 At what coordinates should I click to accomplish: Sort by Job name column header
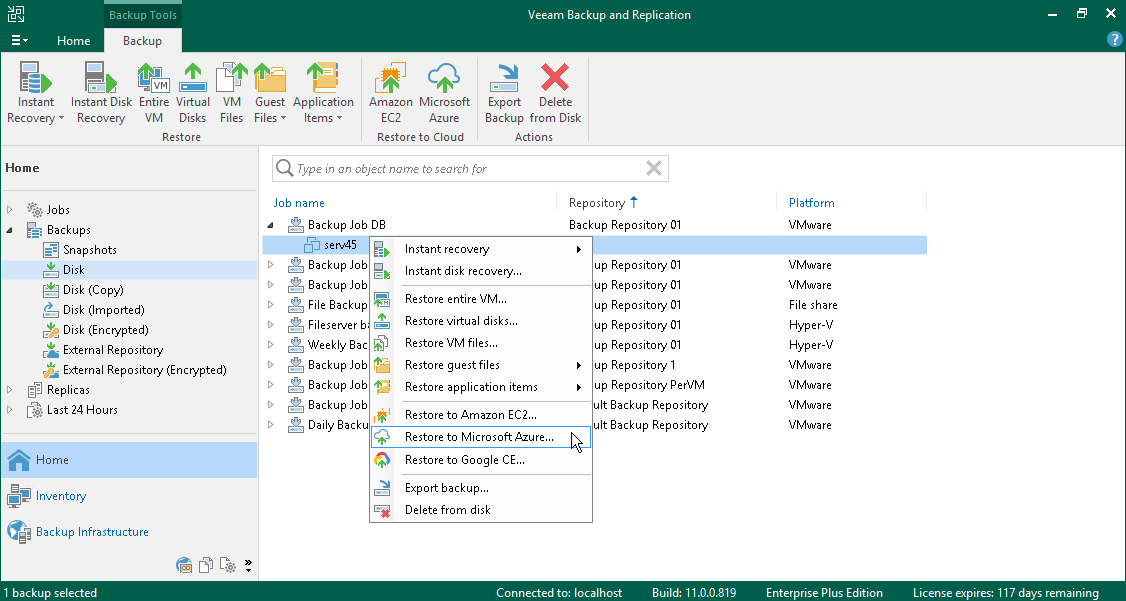click(x=299, y=202)
